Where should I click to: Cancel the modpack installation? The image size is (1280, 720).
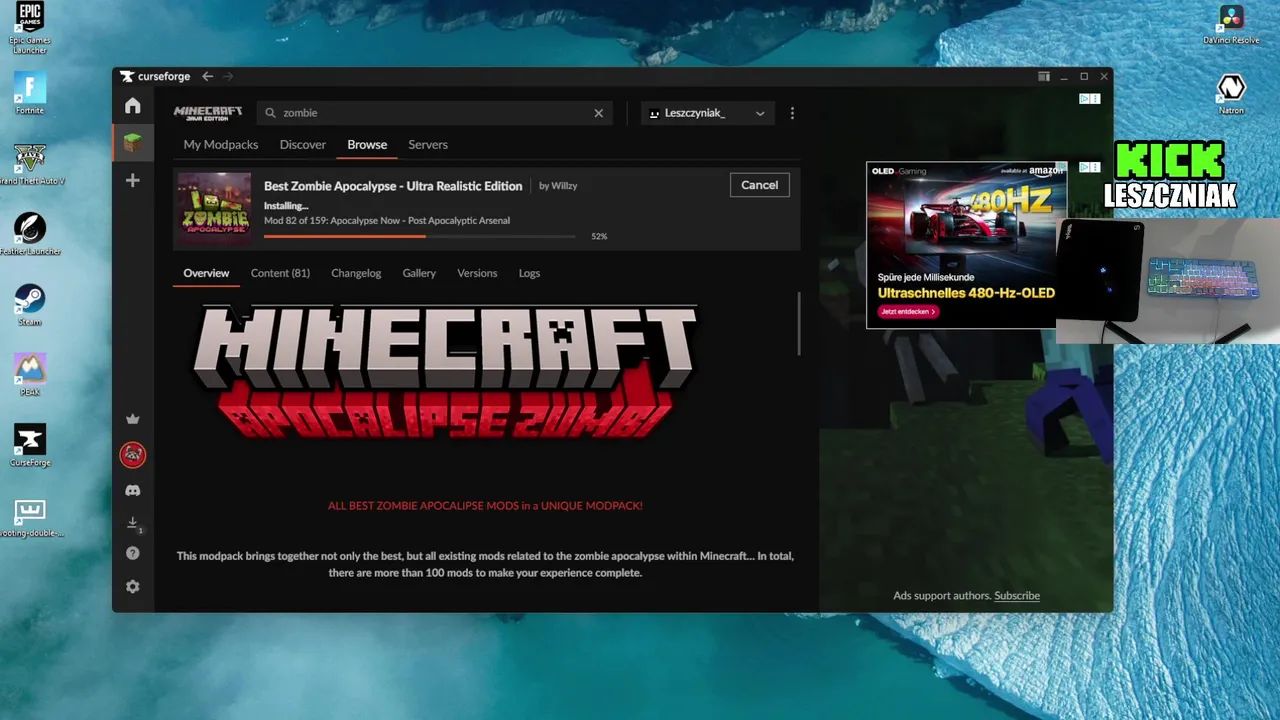(x=759, y=185)
